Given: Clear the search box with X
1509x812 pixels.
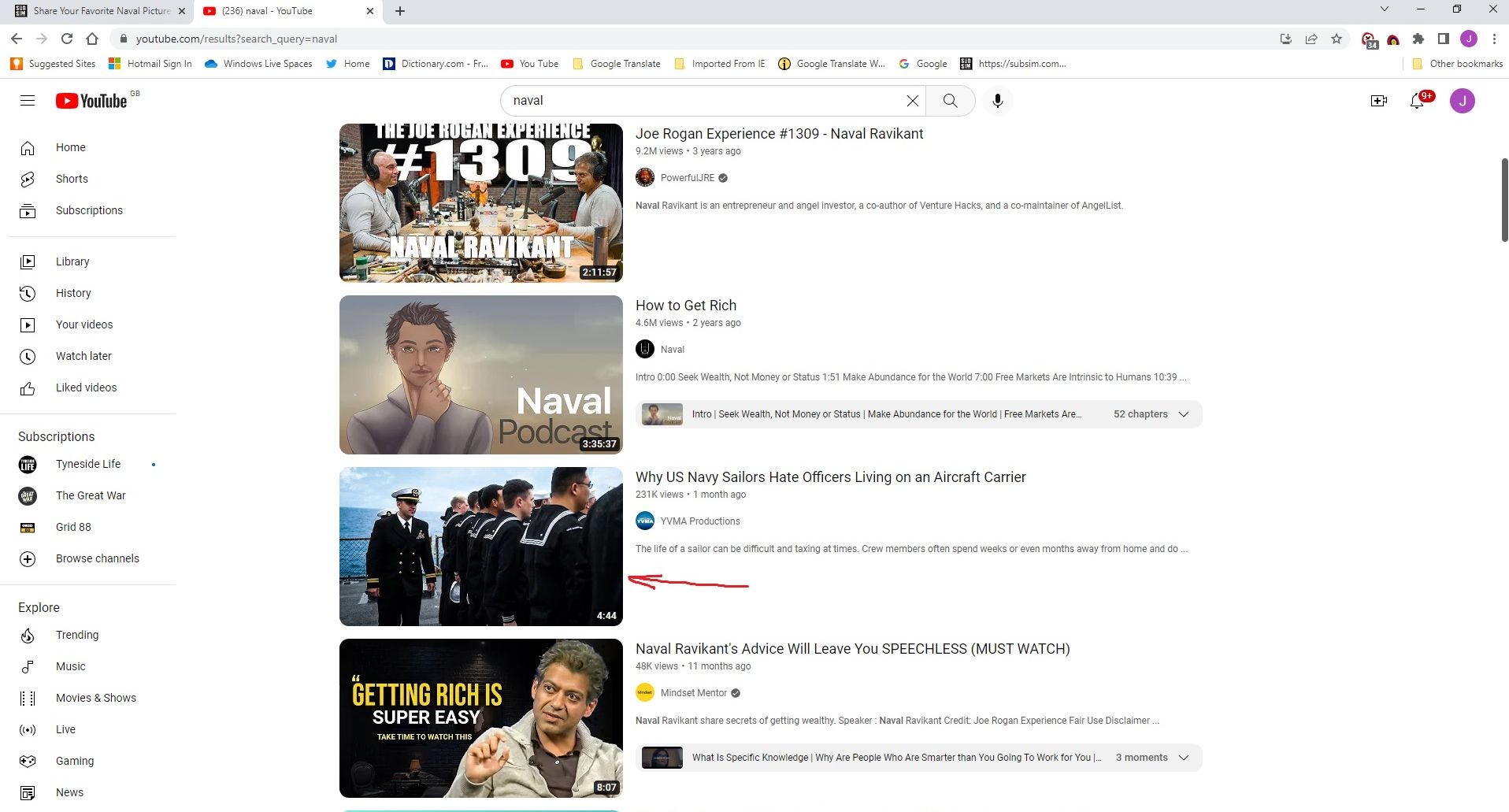Looking at the screenshot, I should pyautogui.click(x=912, y=101).
